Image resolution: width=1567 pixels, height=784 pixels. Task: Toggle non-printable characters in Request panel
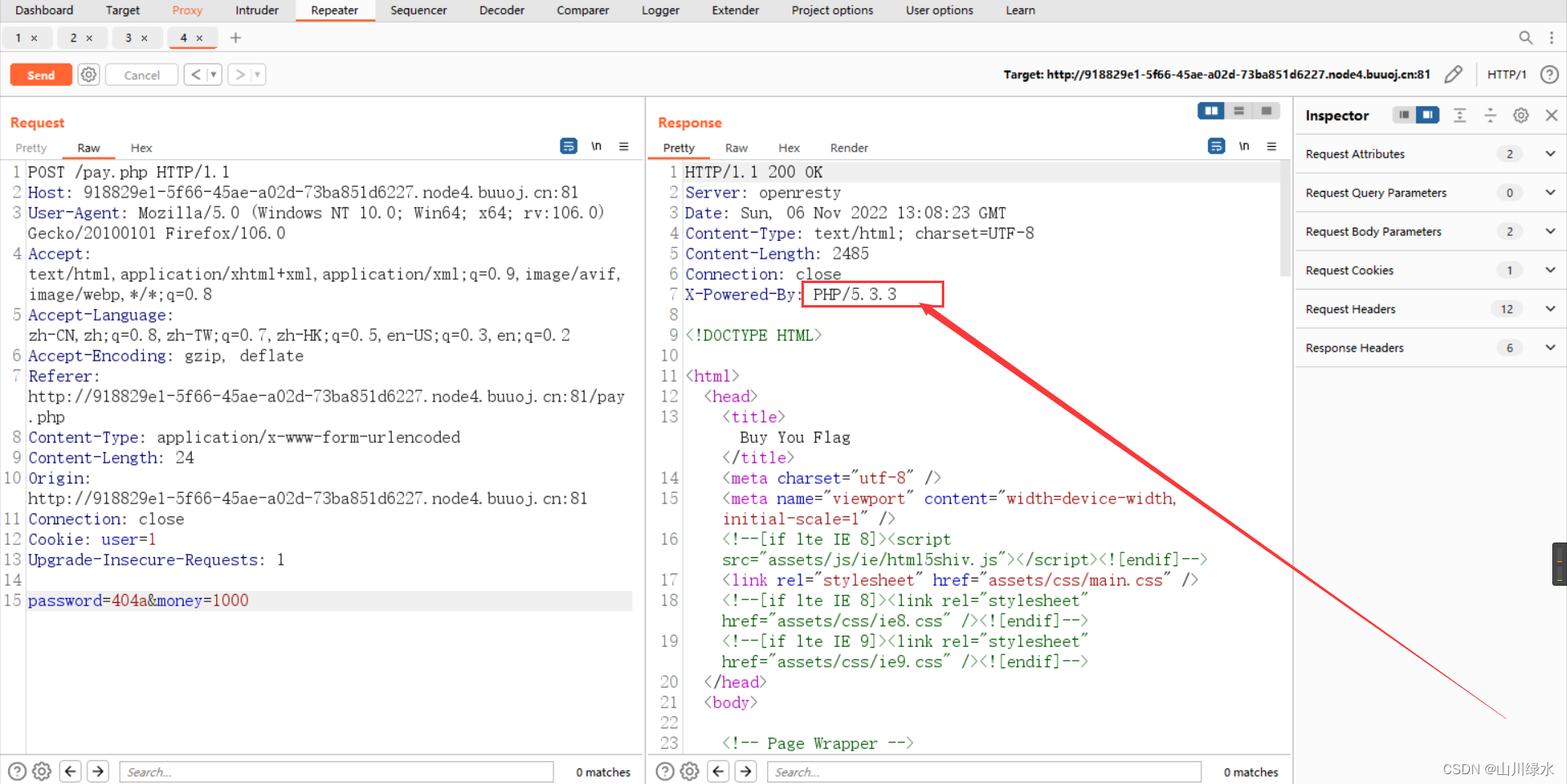tap(597, 147)
